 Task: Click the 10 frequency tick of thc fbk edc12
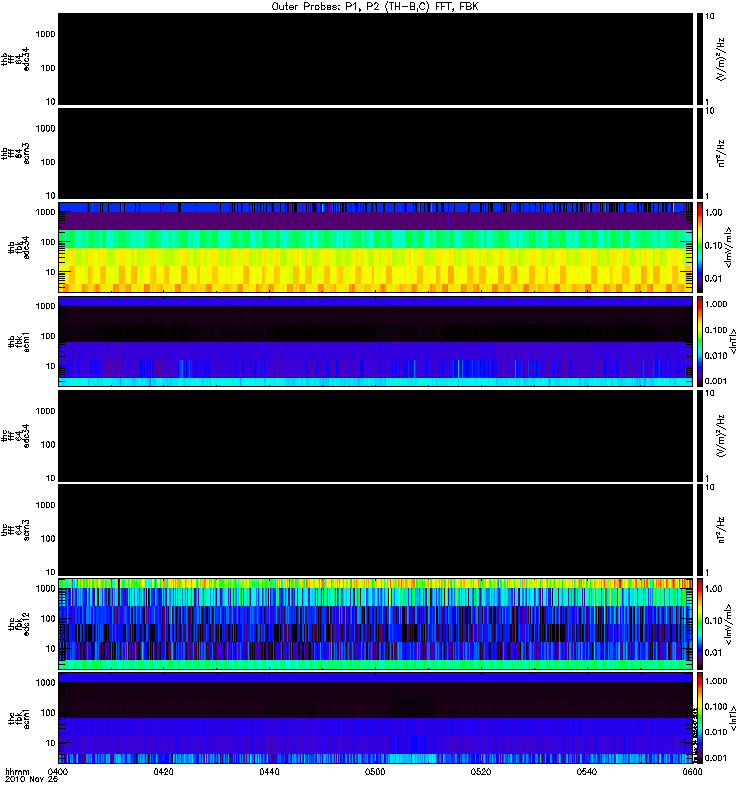point(51,648)
